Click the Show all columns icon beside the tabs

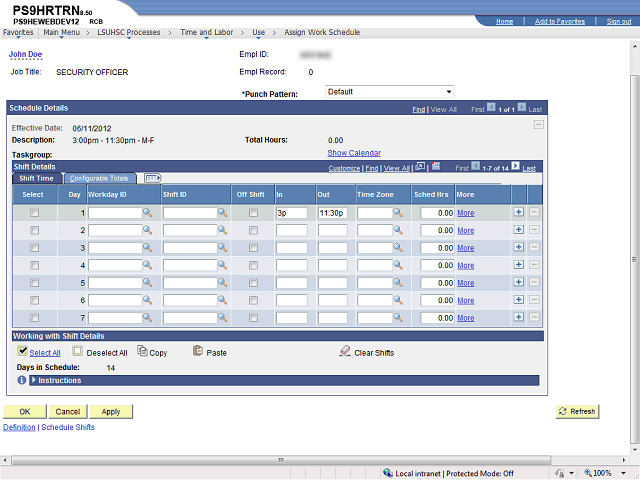point(152,178)
